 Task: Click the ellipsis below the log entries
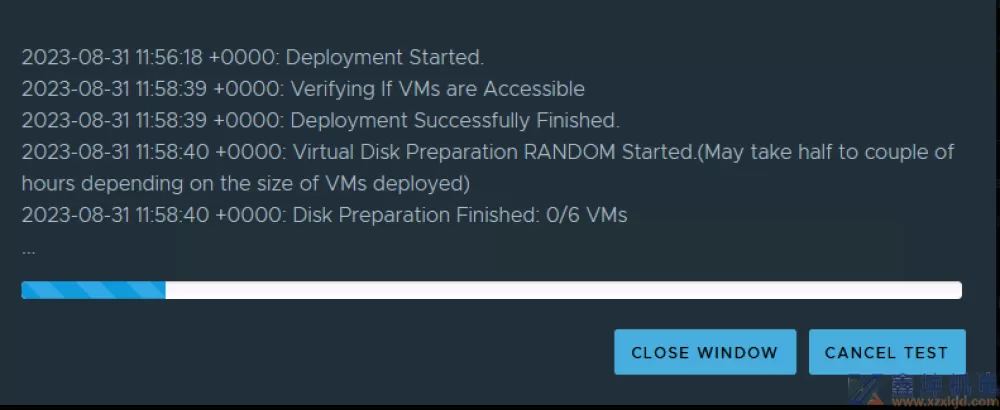[x=29, y=250]
